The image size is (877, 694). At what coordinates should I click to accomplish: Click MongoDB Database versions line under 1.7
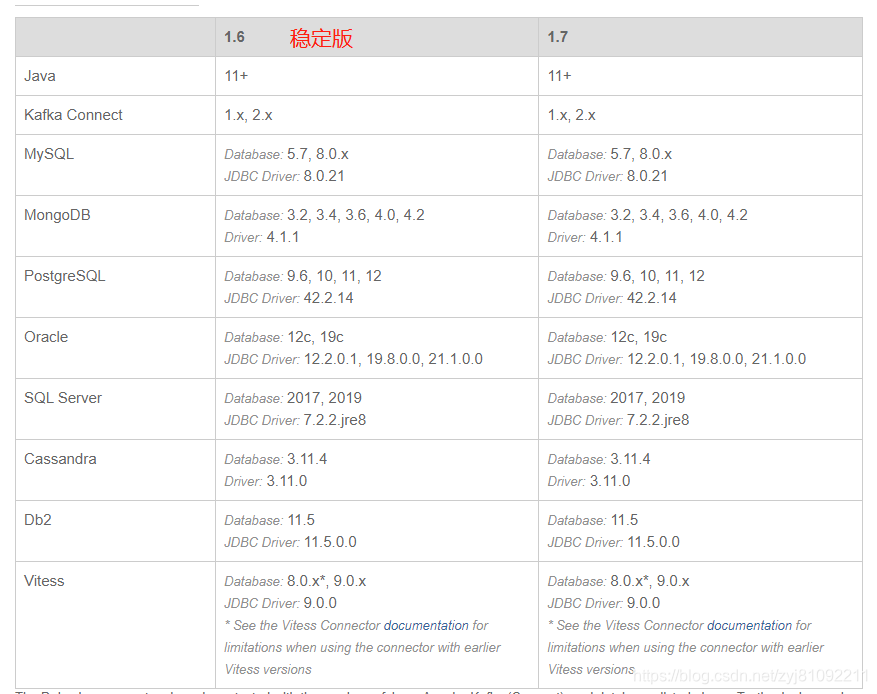pos(648,215)
